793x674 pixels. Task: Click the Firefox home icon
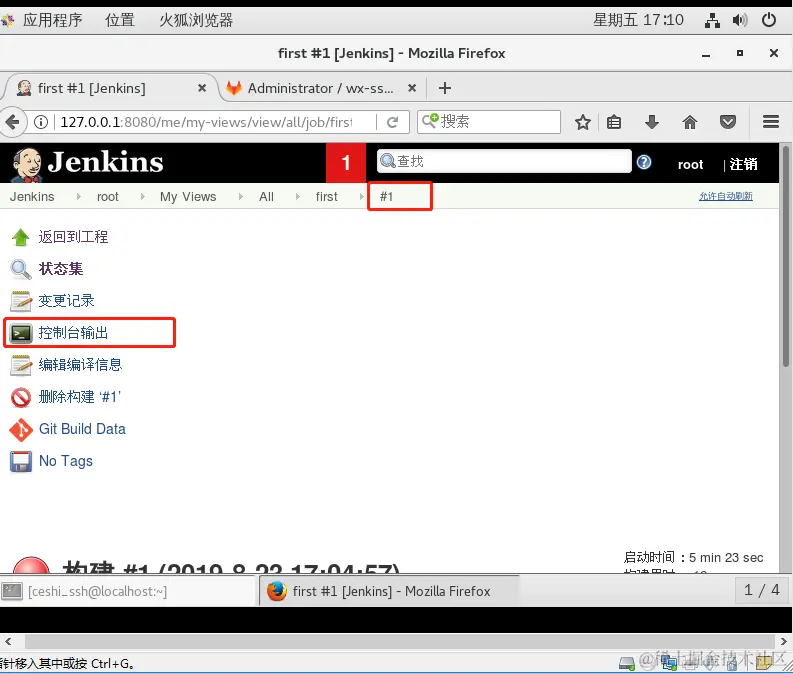pyautogui.click(x=689, y=122)
